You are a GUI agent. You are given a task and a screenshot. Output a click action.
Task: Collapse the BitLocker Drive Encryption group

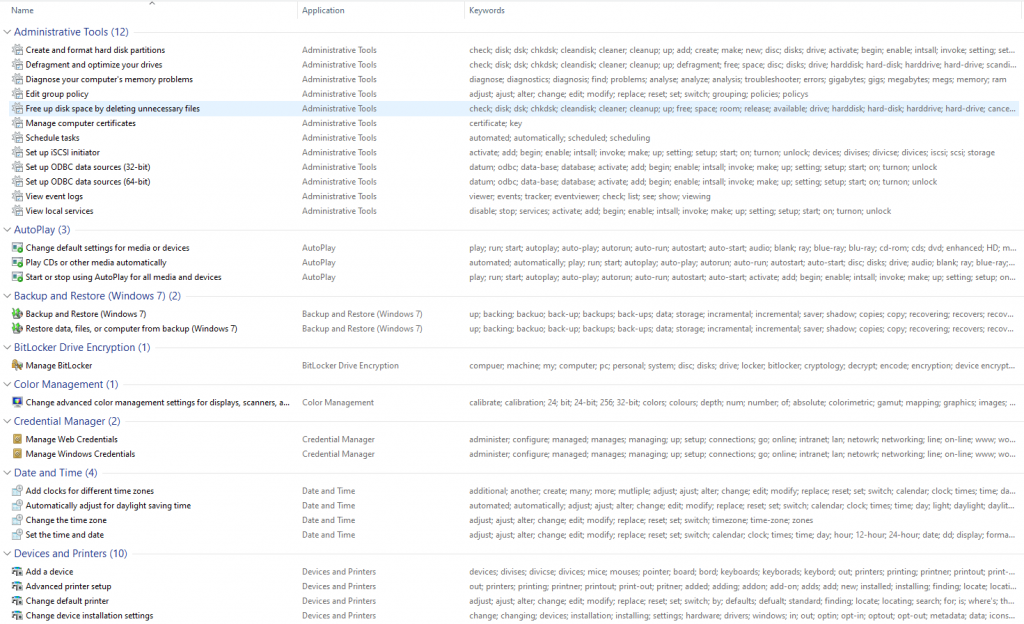pyautogui.click(x=7, y=347)
